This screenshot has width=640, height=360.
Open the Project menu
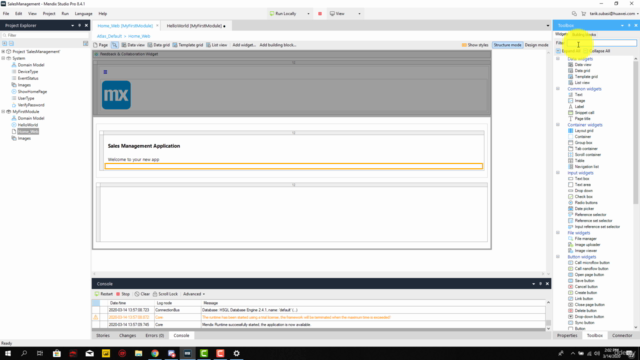[49, 13]
